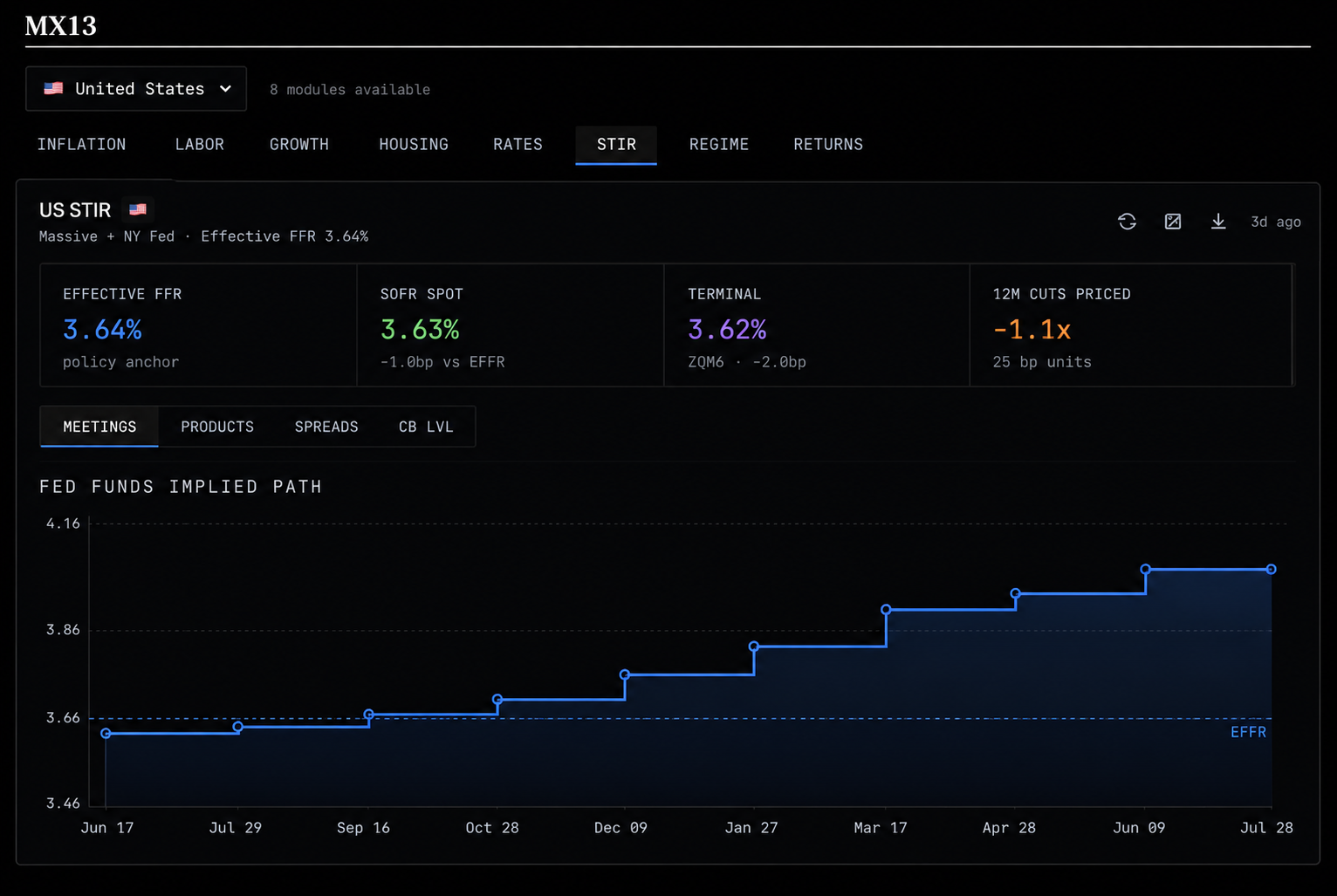Go to the RETURNS tab
This screenshot has width=1337, height=896.
coord(828,144)
